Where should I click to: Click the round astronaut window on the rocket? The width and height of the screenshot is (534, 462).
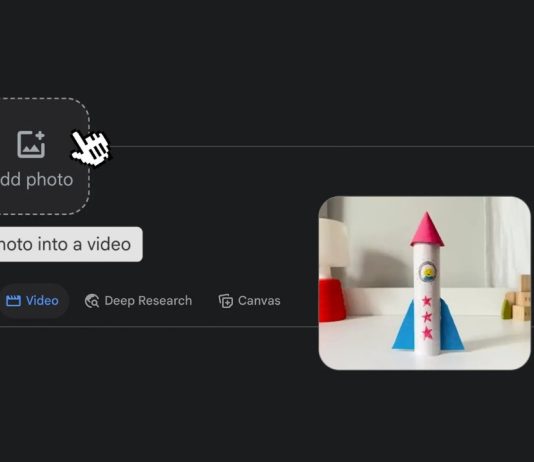[x=427, y=272]
